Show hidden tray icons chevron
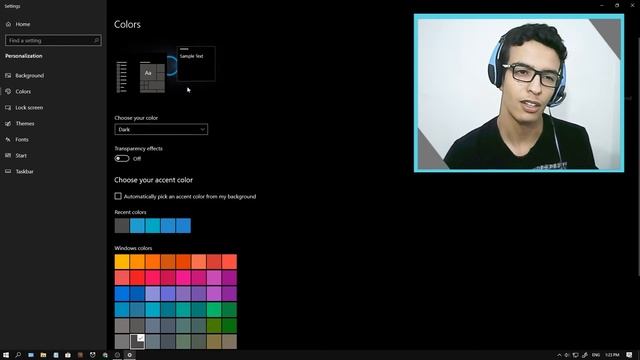This screenshot has width=640, height=360. click(559, 355)
